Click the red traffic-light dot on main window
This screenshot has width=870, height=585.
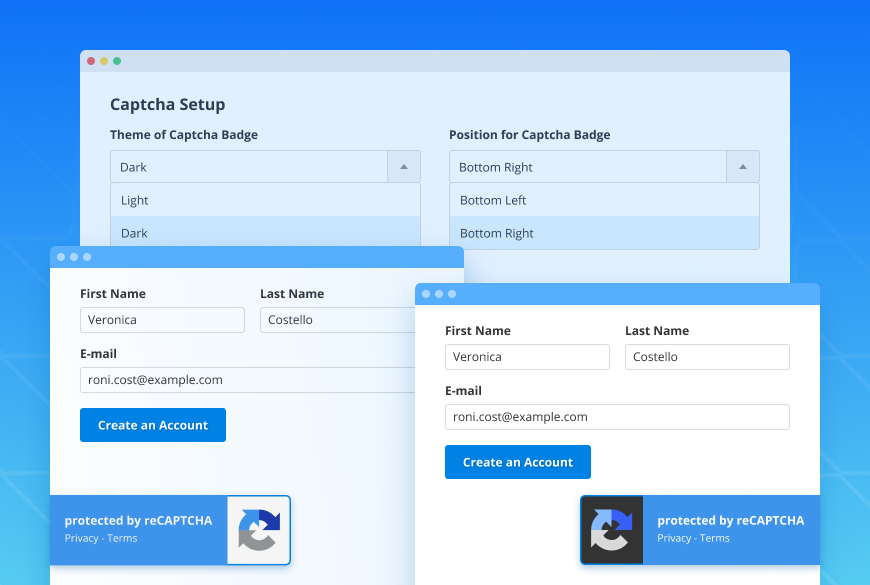[91, 61]
